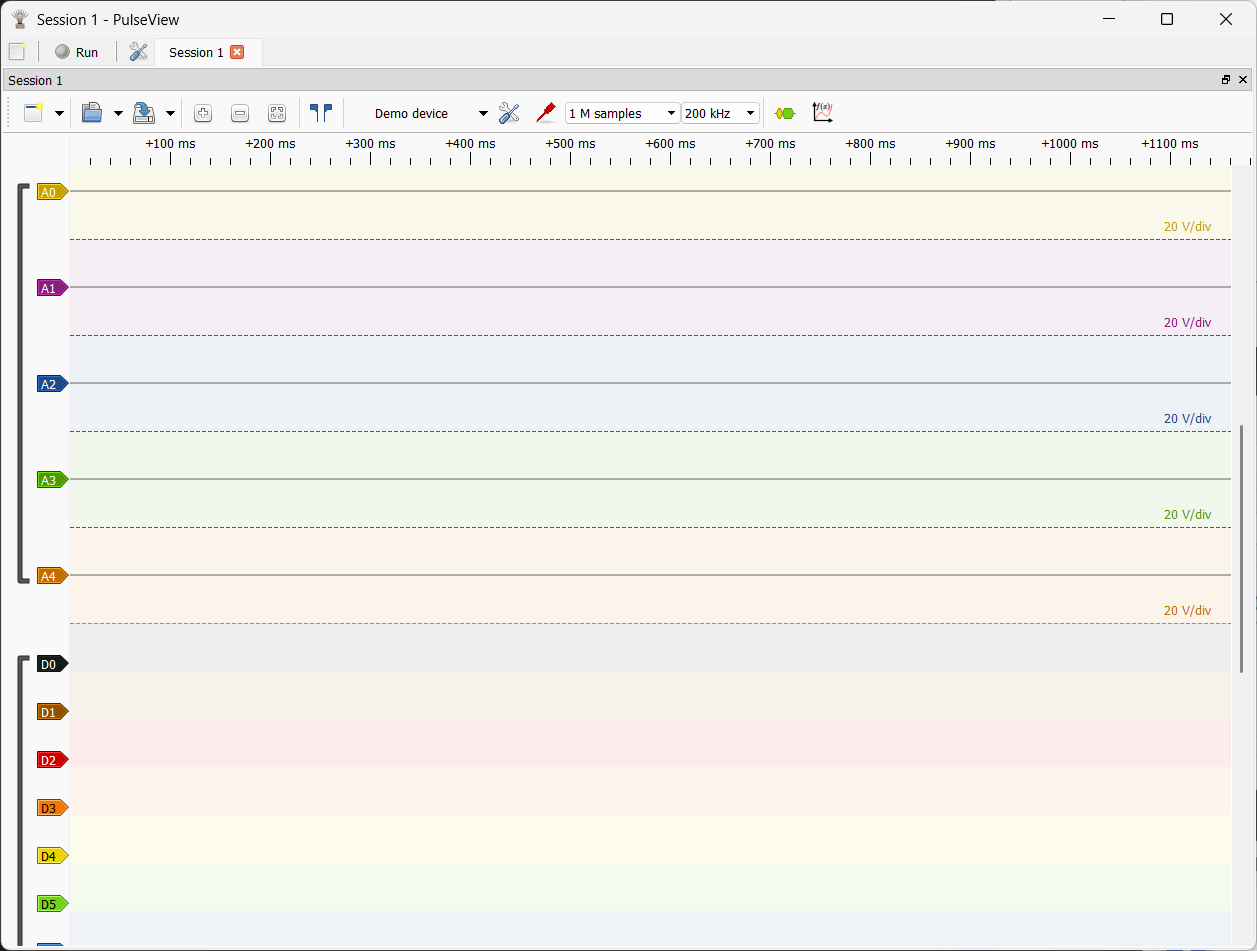Click the A3 channel color tag
1257x951 pixels.
pos(51,480)
